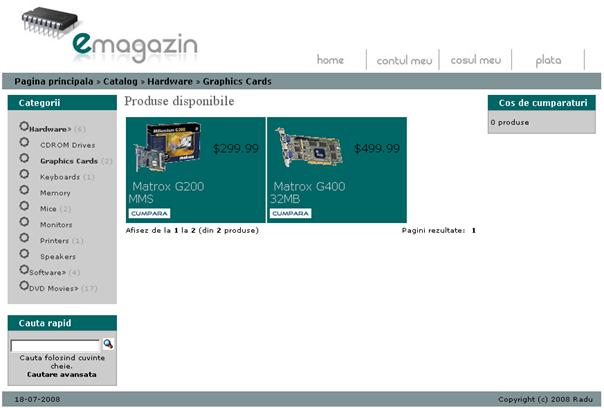Select Keyboards category
The width and height of the screenshot is (604, 408).
click(60, 177)
